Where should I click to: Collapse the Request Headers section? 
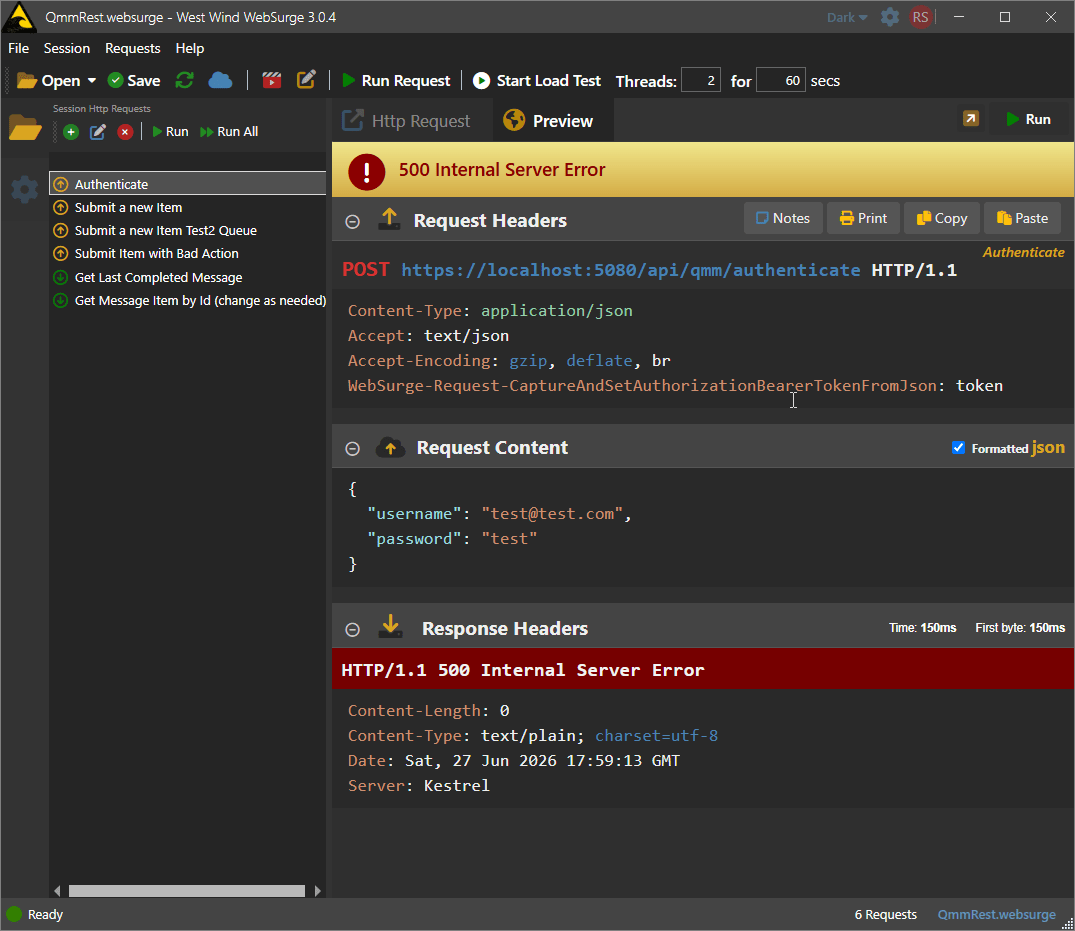352,221
